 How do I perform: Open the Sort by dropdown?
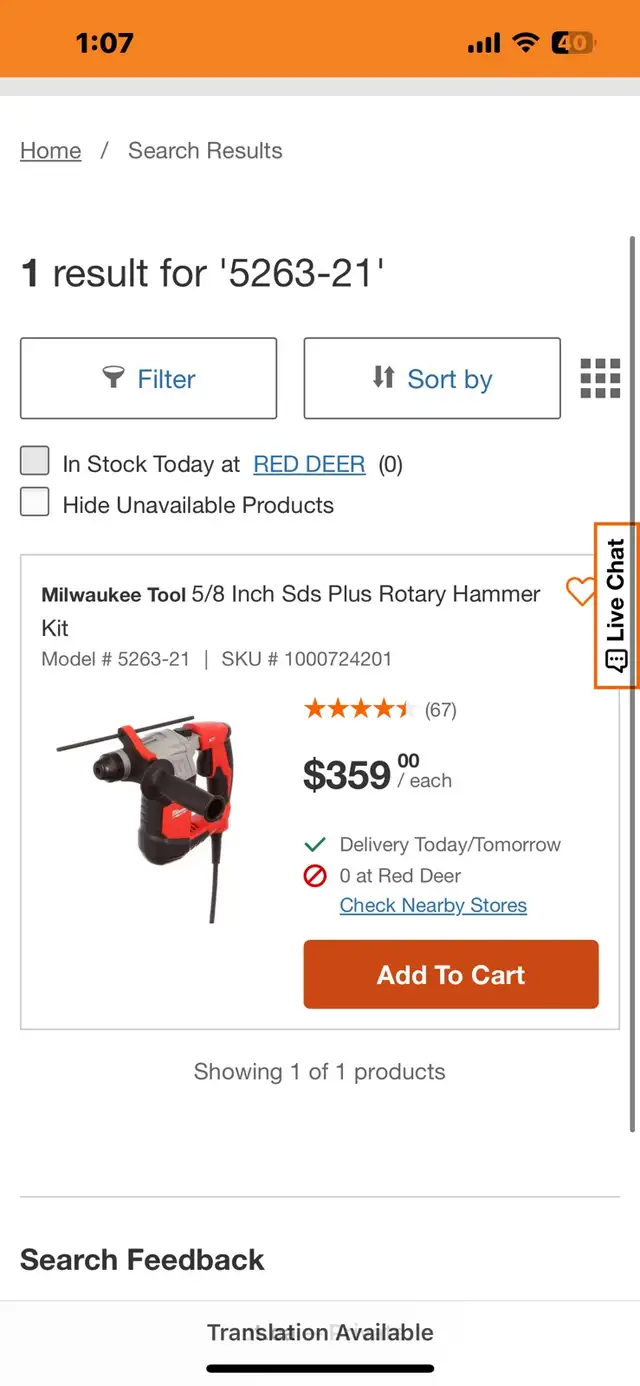[432, 378]
